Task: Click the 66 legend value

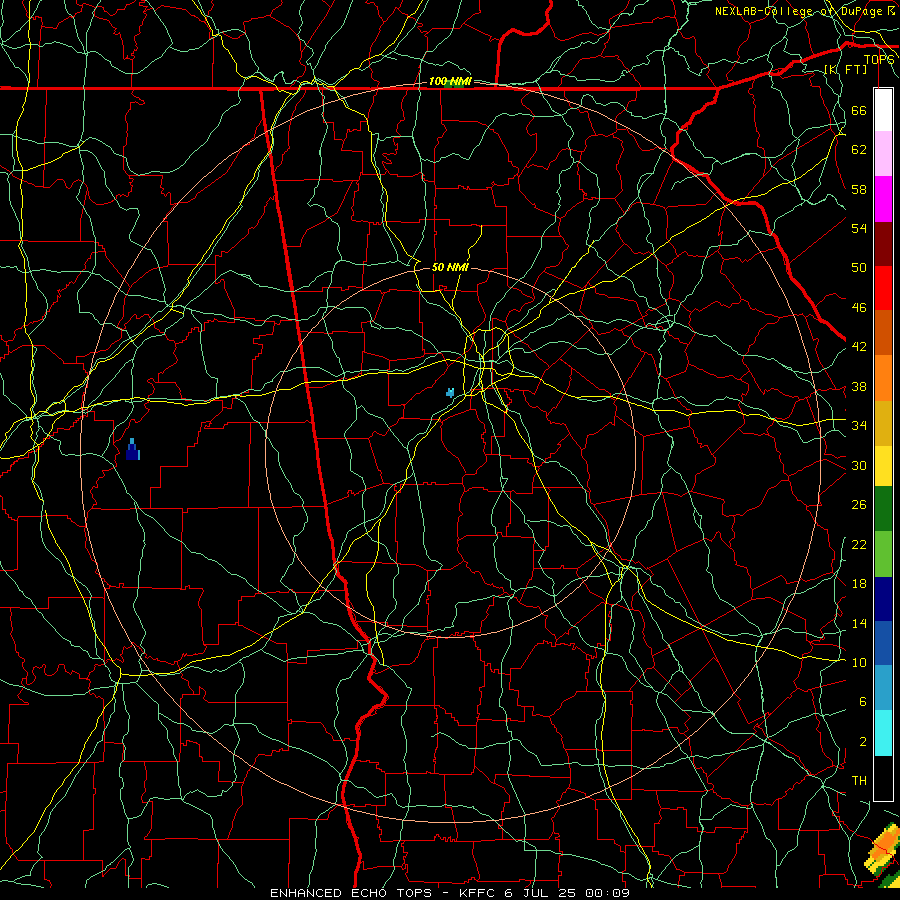Action: 859,110
